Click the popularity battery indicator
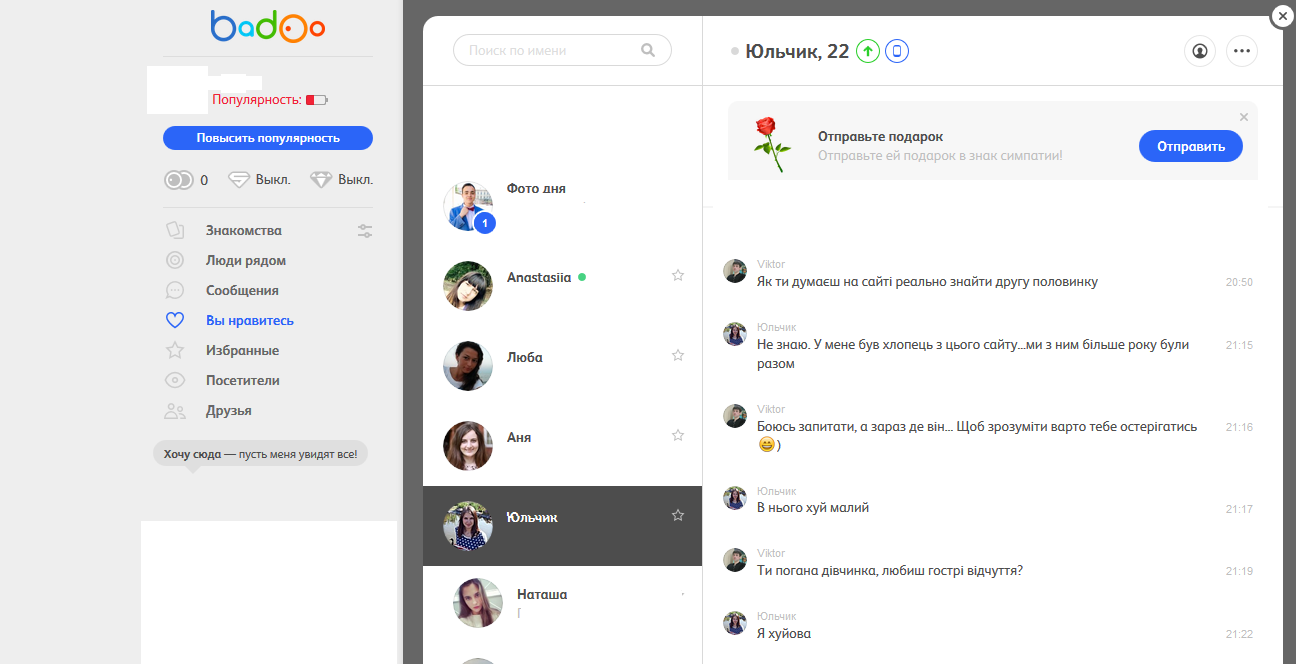1296x664 pixels. click(317, 100)
